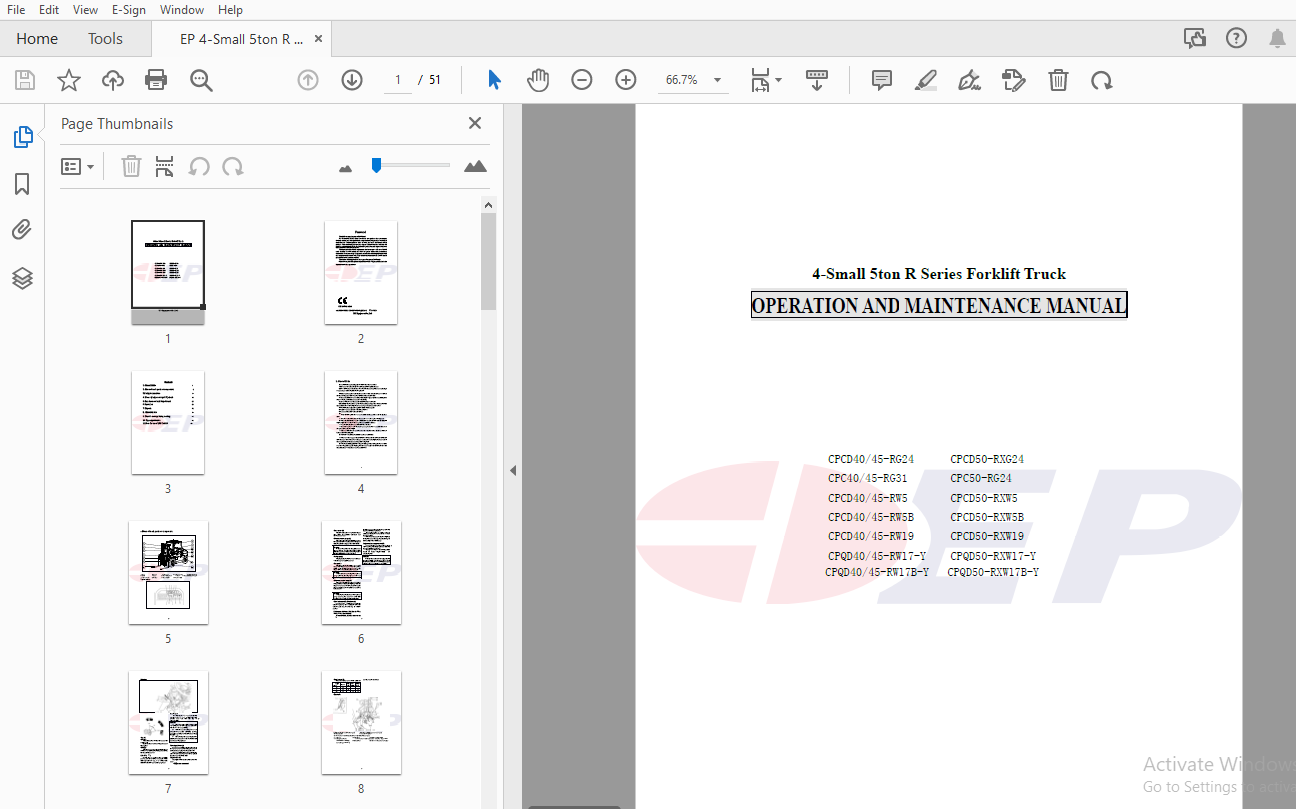Select page 2 thumbnail
Screen dimensions: 1296x809
pos(361,272)
